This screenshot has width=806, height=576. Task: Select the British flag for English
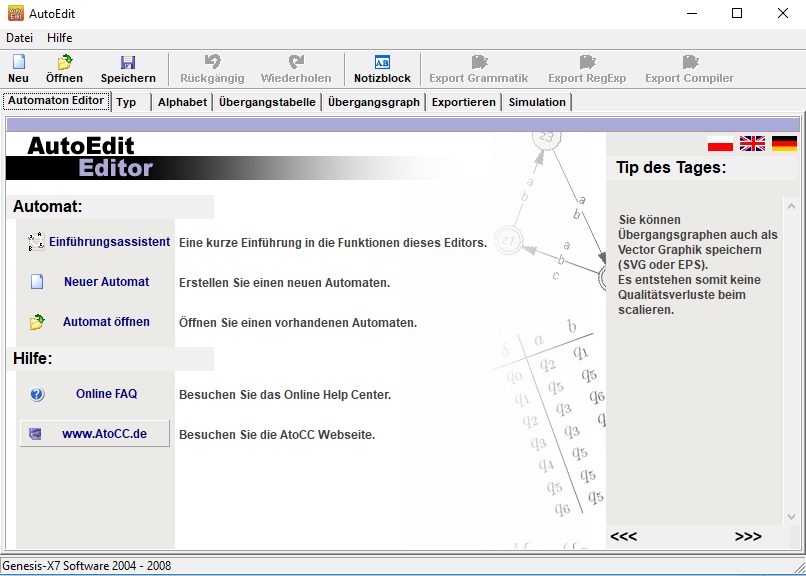[x=752, y=142]
